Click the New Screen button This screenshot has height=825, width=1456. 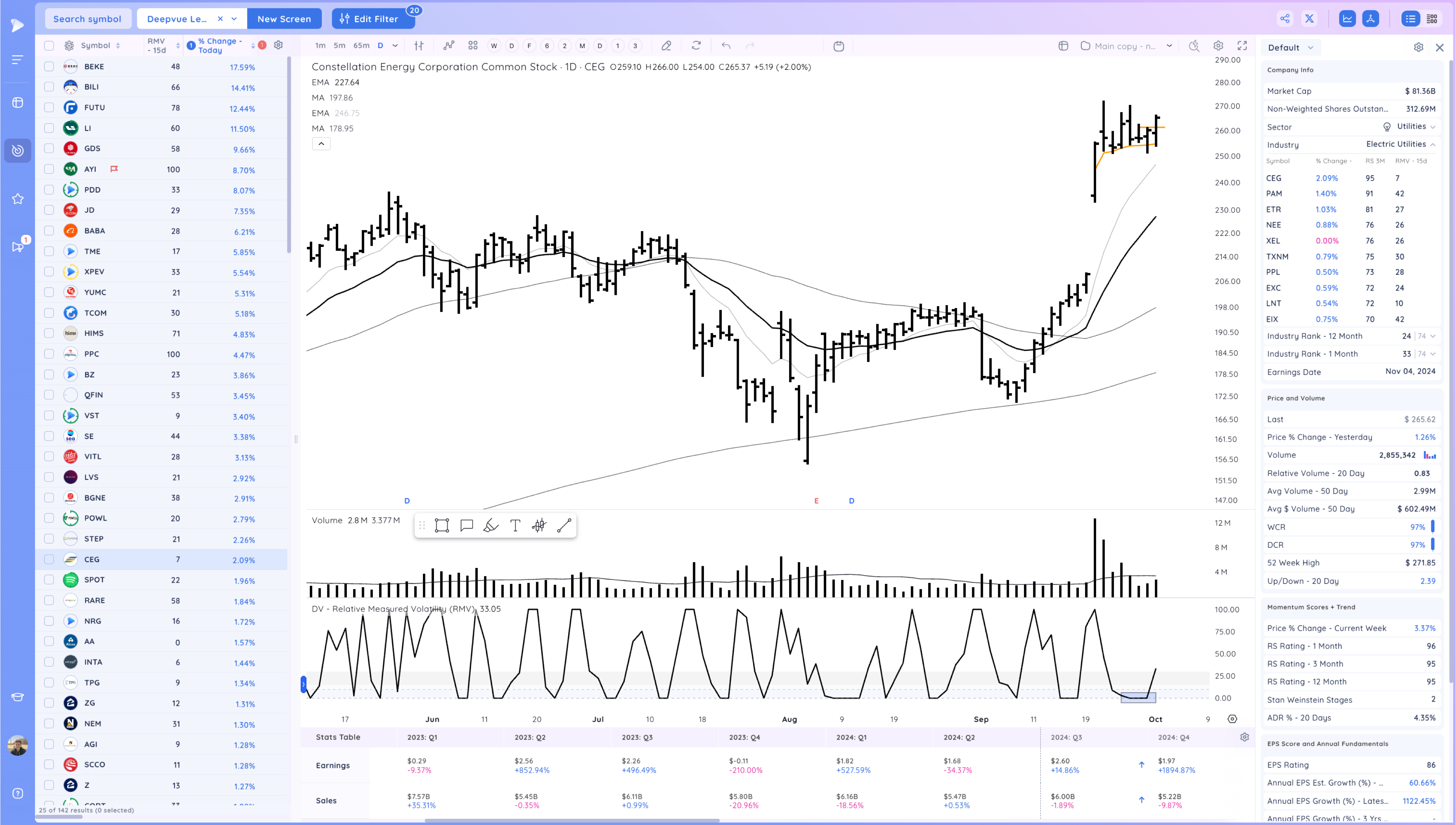[284, 19]
